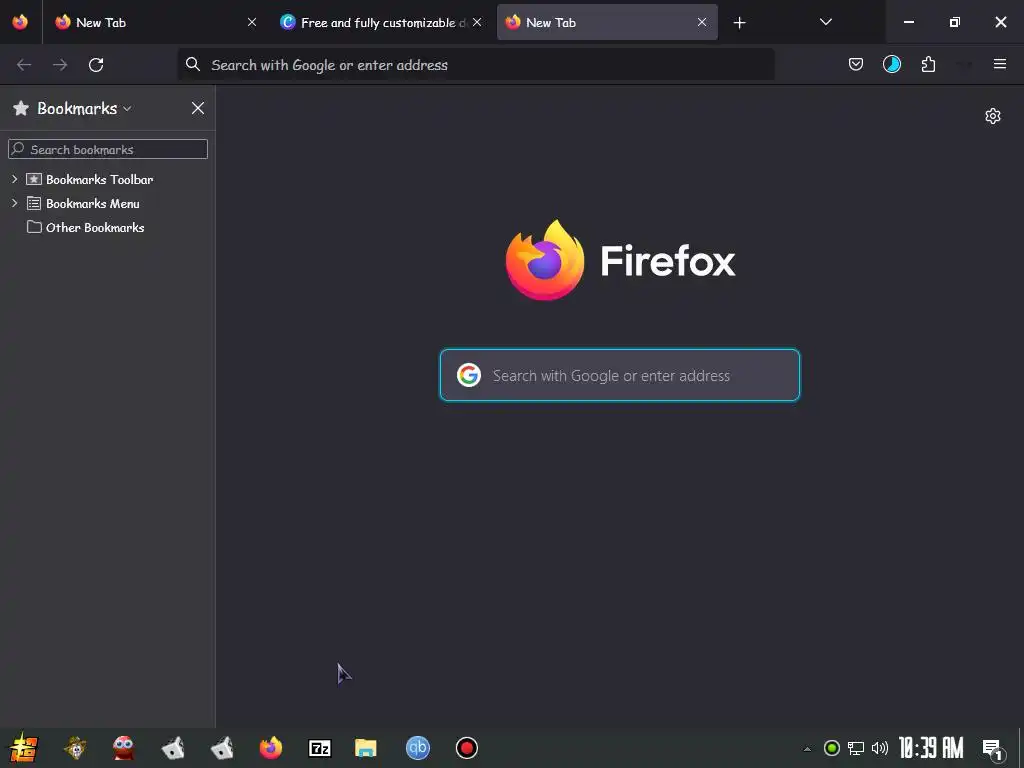Close the Bookmarks sidebar
The image size is (1024, 768).
point(198,108)
